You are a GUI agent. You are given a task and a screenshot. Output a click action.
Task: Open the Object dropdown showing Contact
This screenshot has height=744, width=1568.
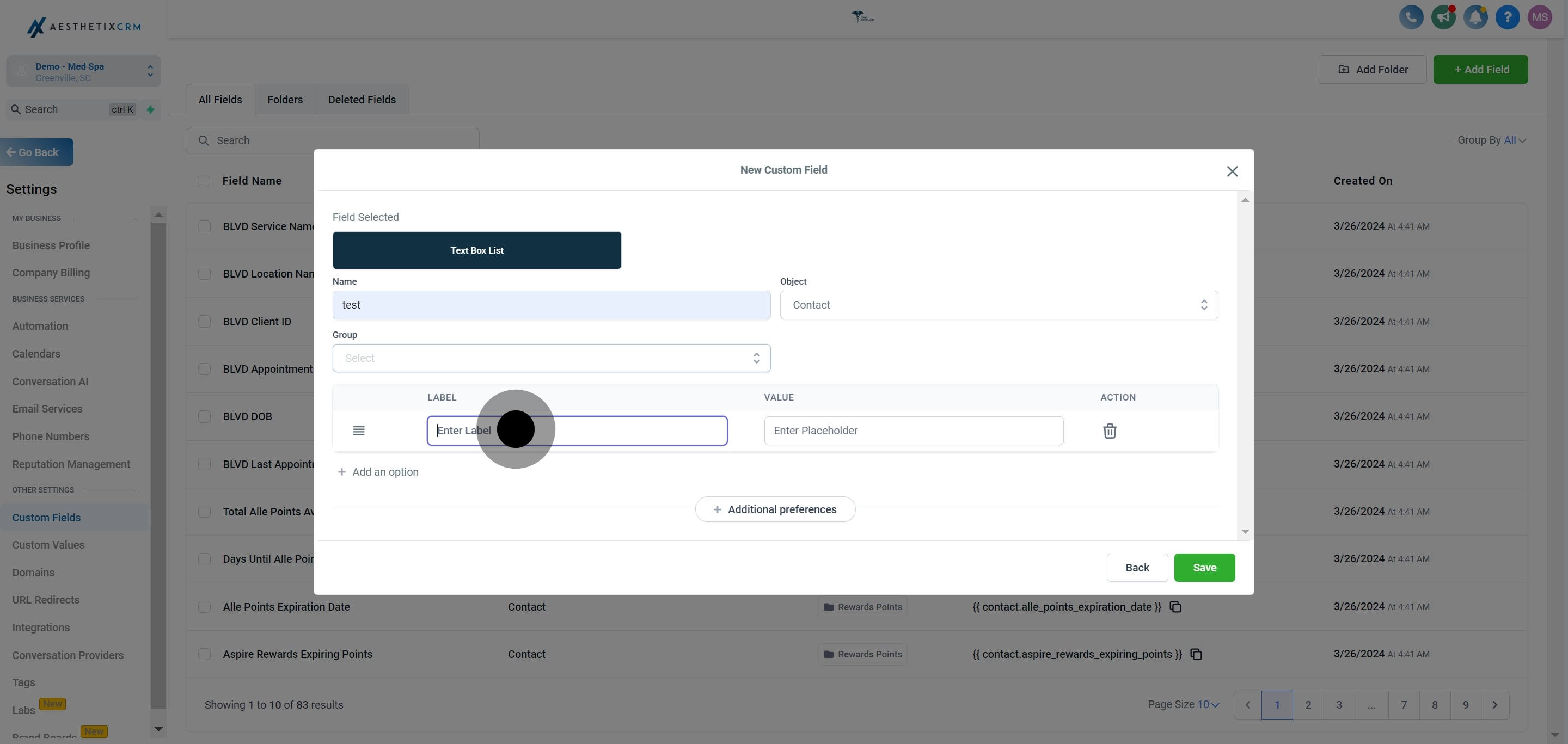tap(999, 305)
